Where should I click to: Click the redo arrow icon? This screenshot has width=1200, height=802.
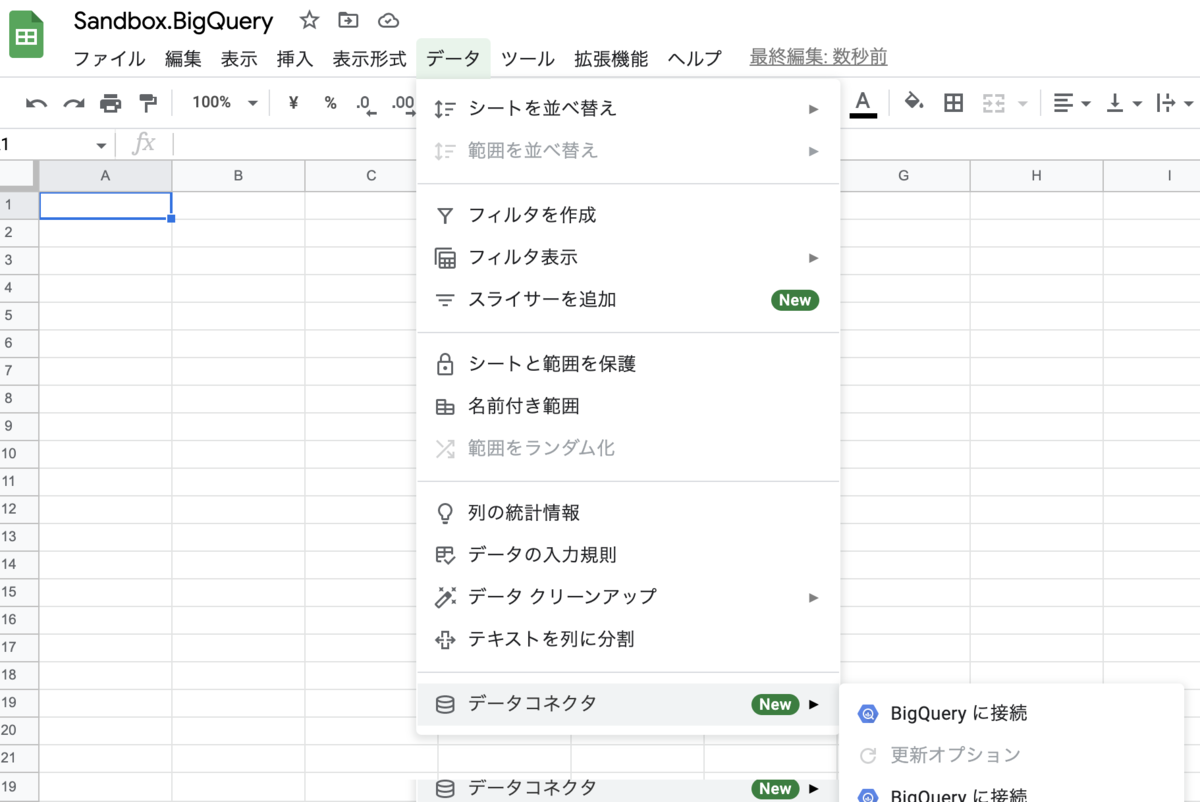pos(73,103)
